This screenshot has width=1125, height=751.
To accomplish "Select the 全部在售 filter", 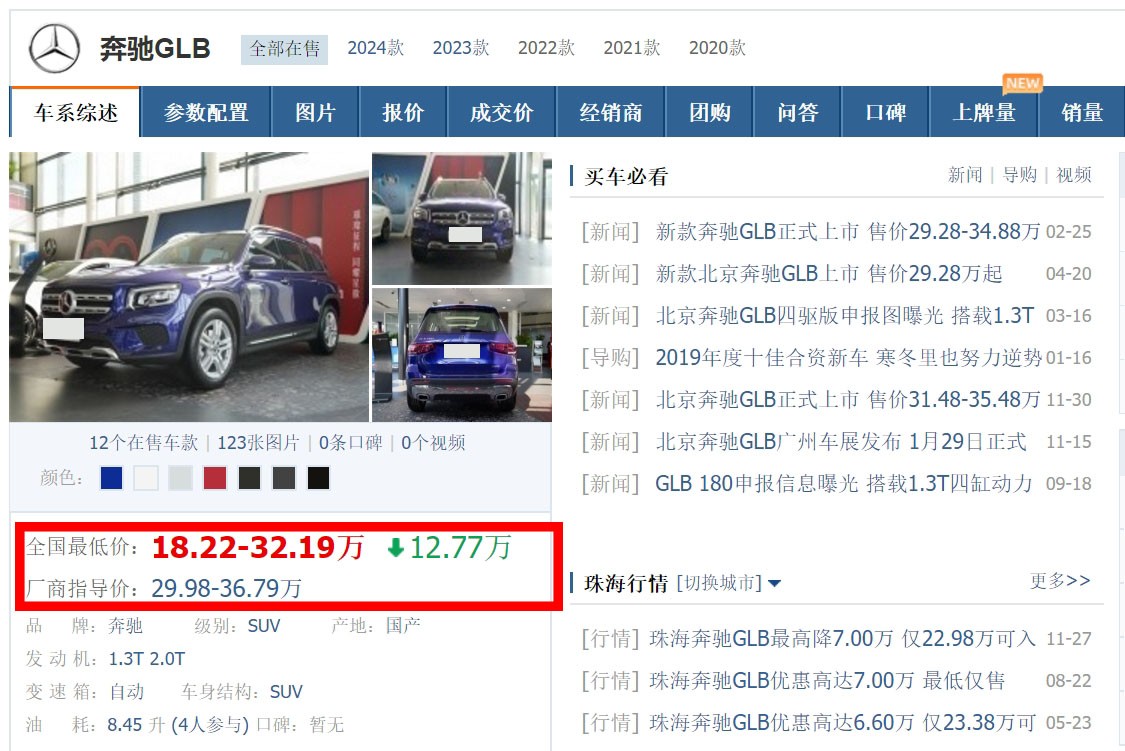I will coord(284,49).
